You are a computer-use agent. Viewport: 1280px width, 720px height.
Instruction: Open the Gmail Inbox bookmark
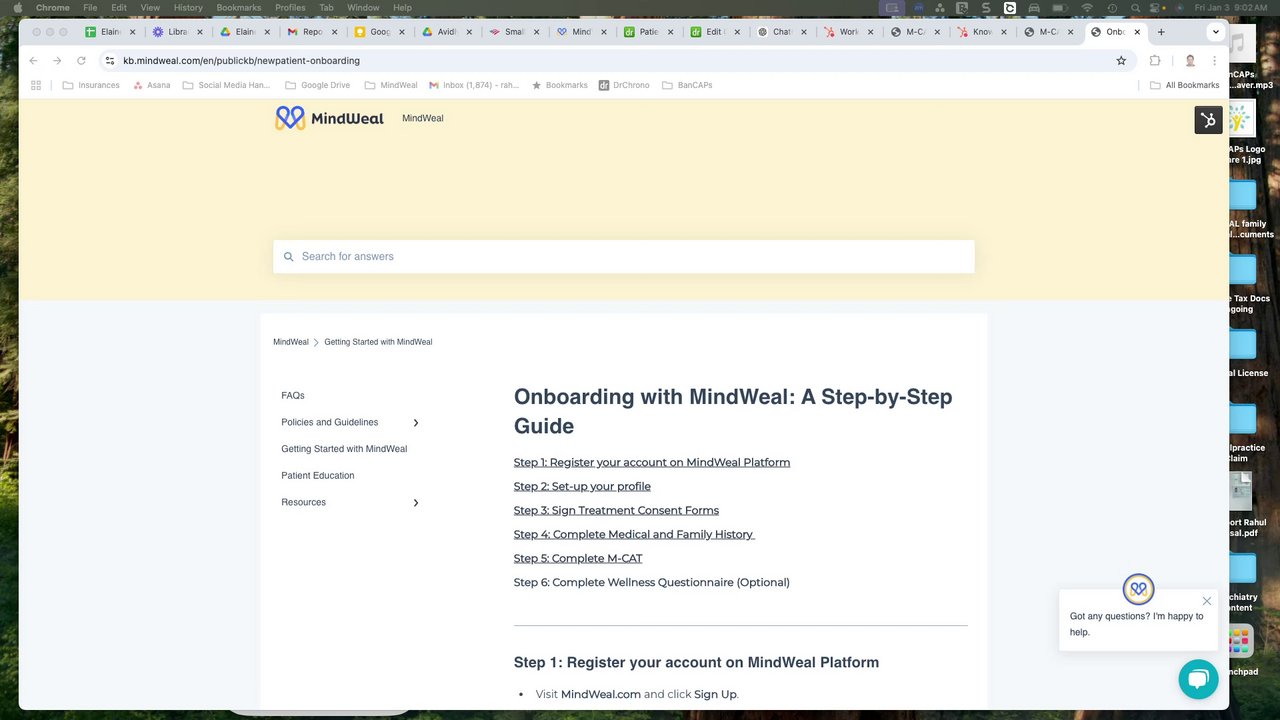pos(474,85)
